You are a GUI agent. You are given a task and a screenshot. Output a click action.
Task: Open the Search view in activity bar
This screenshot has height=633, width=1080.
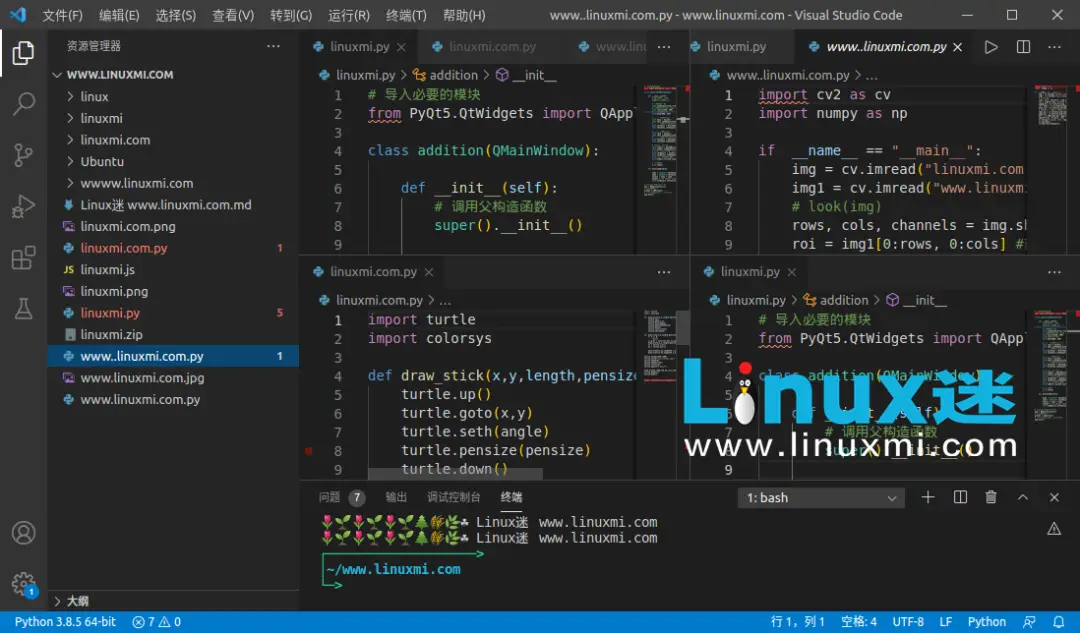click(x=23, y=104)
